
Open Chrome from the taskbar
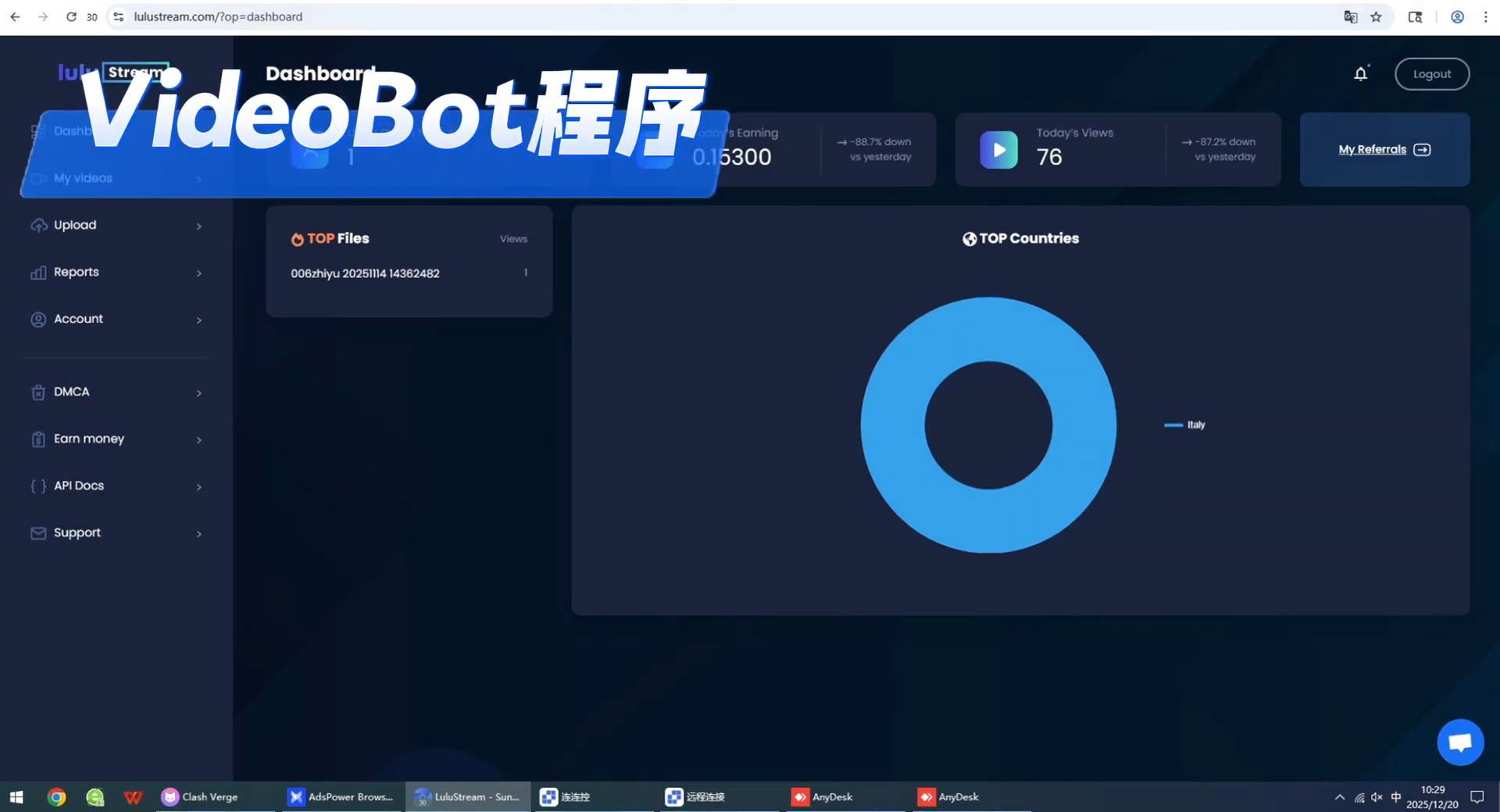click(x=56, y=797)
